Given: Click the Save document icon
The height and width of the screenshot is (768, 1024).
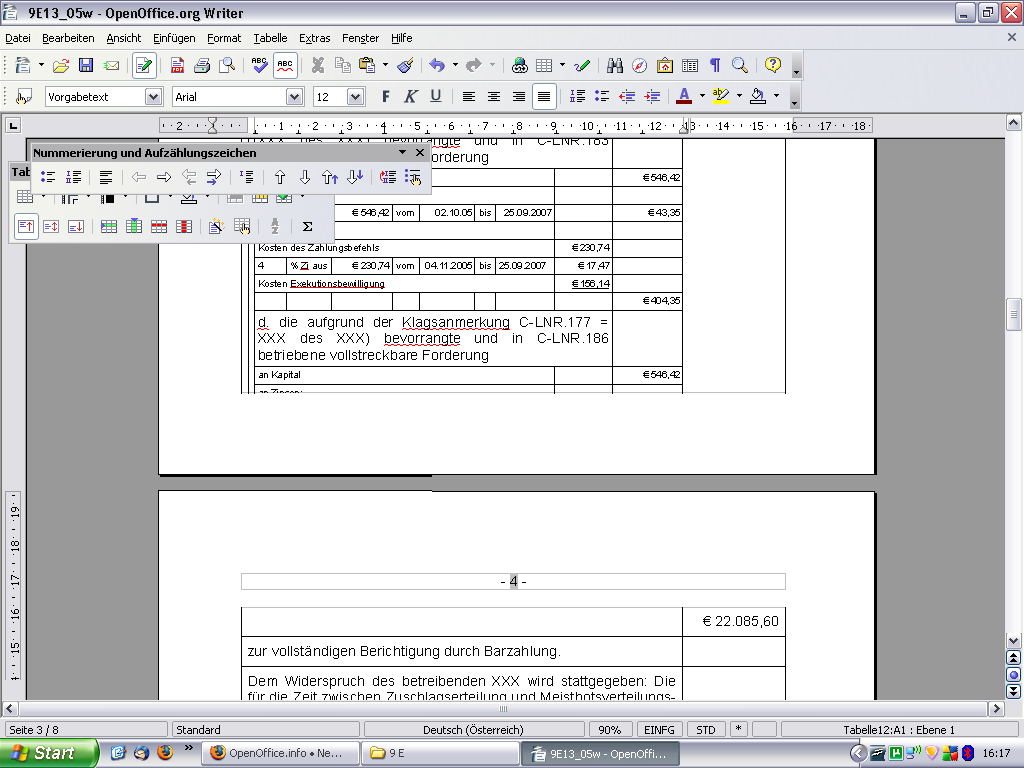Looking at the screenshot, I should click(x=86, y=65).
